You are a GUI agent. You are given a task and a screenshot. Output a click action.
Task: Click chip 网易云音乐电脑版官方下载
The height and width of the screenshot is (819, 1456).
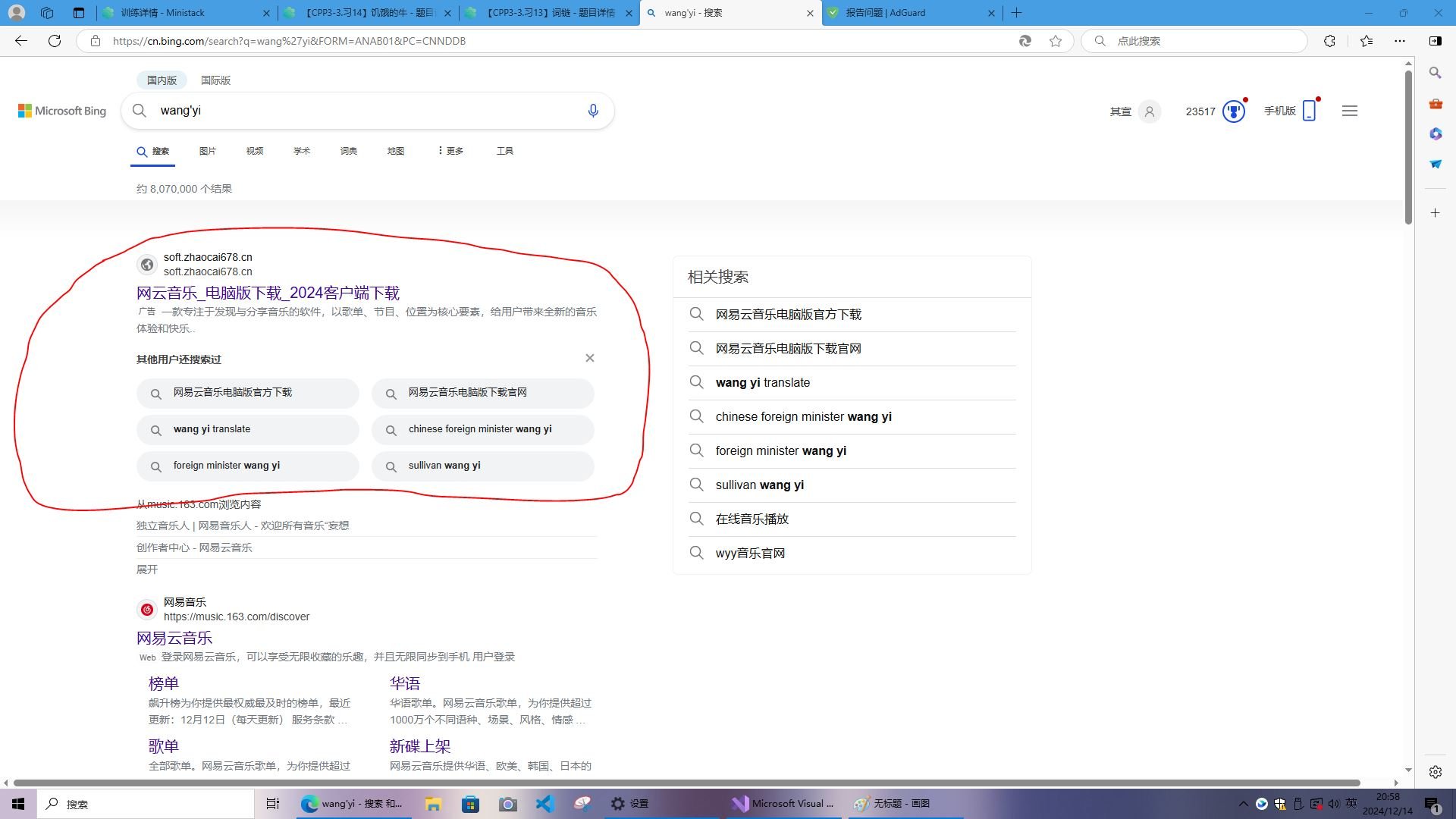pos(248,393)
